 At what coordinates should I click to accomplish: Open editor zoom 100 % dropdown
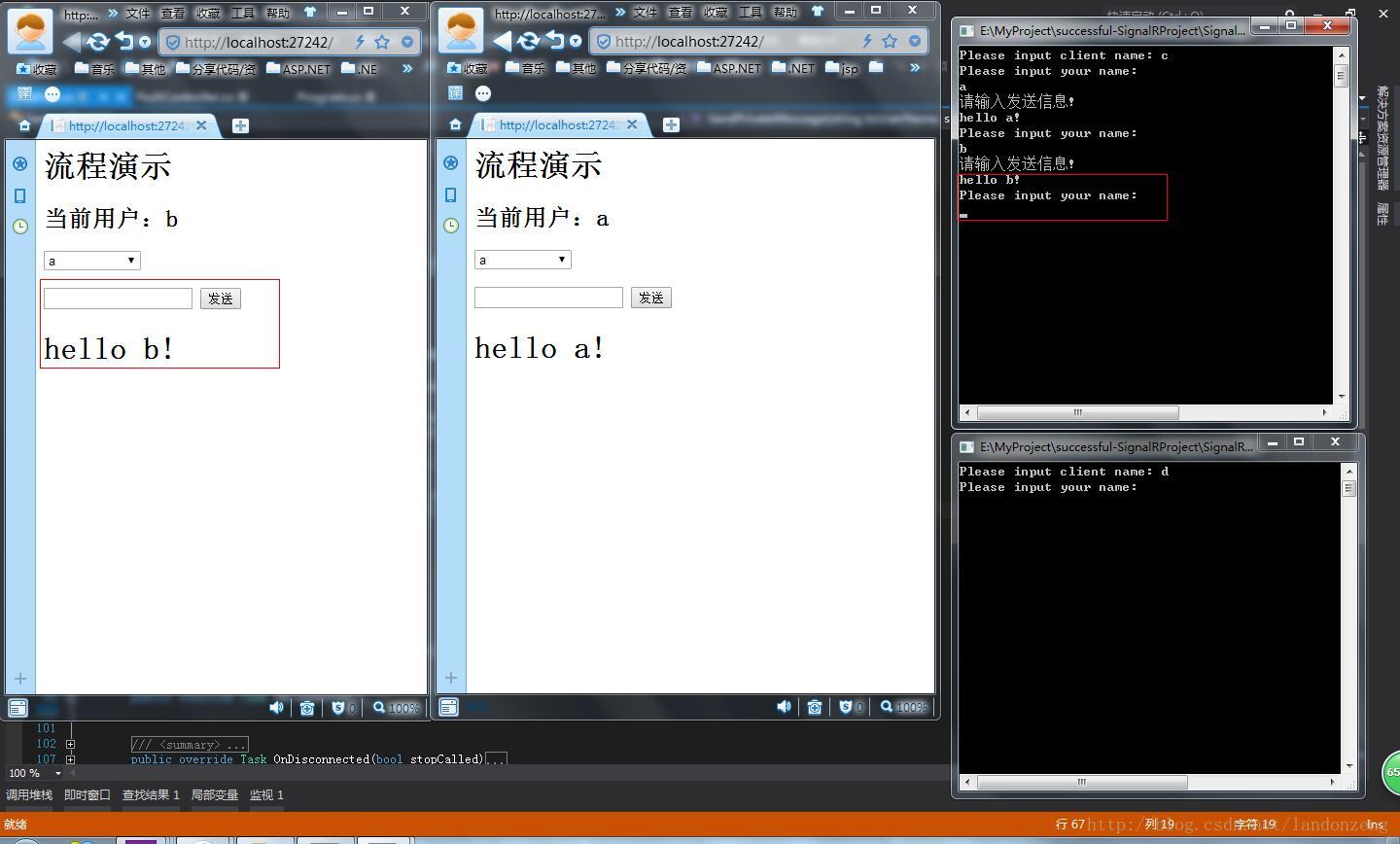pyautogui.click(x=57, y=773)
